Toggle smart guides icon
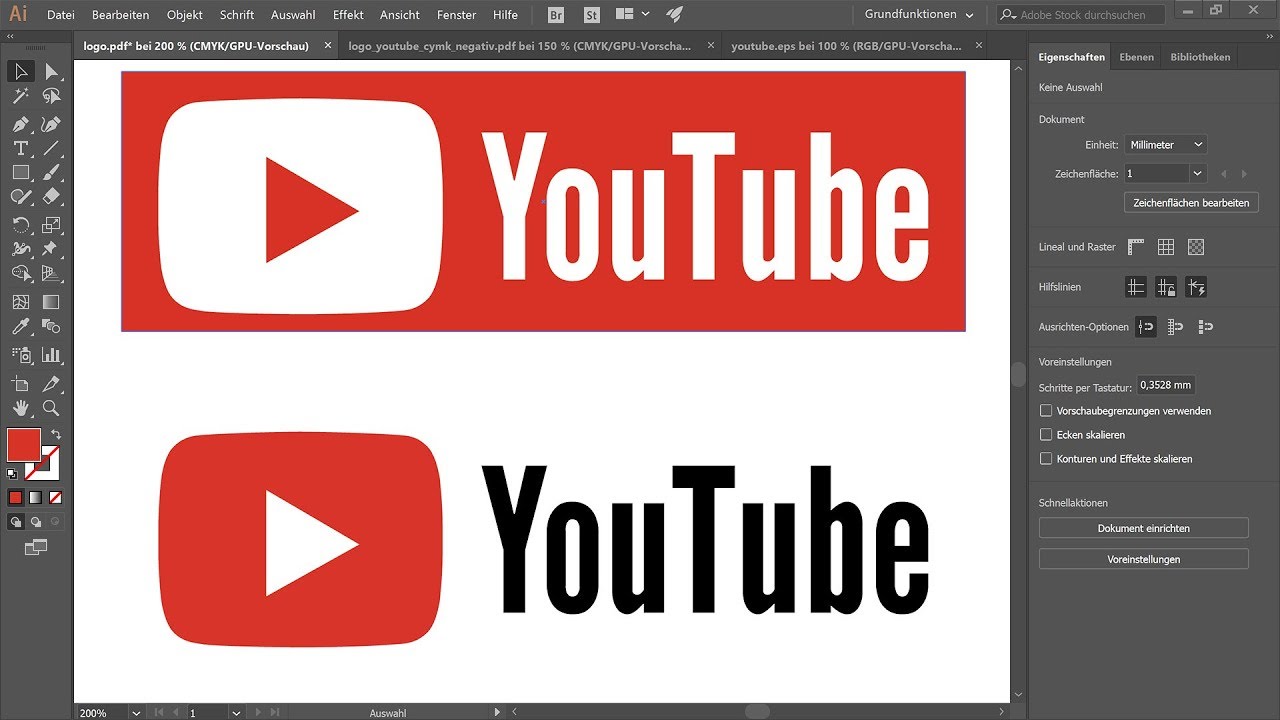Screen dimensions: 1280x720 tap(1196, 287)
